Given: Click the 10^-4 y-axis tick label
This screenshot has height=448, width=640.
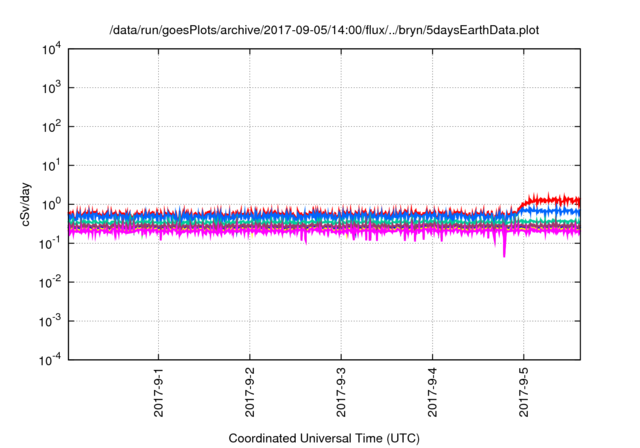Looking at the screenshot, I should point(50,360).
